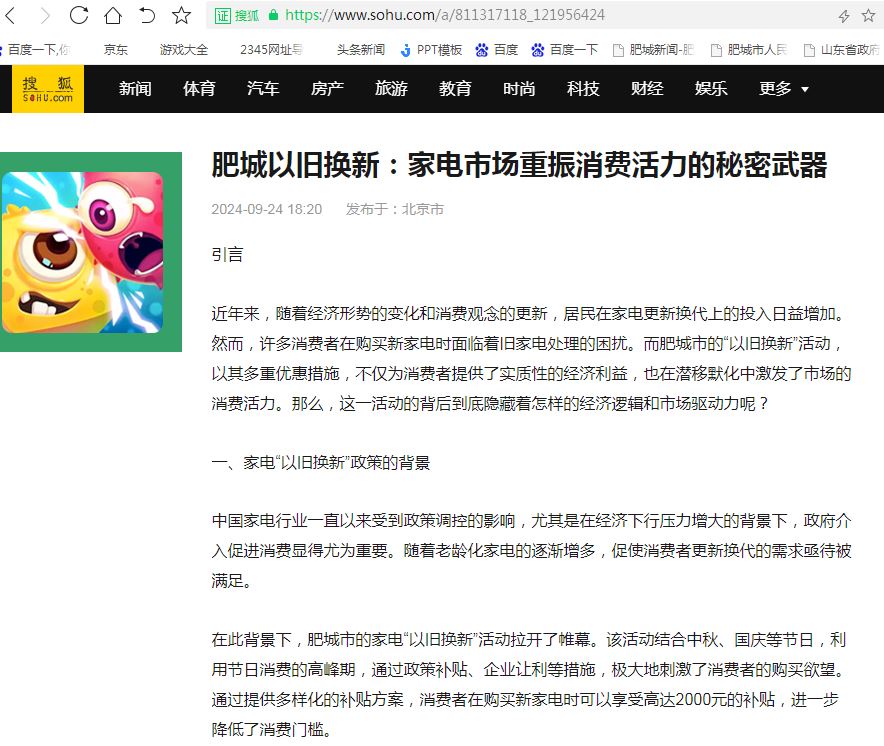Click the 发布于：北京市 location text

coord(395,209)
